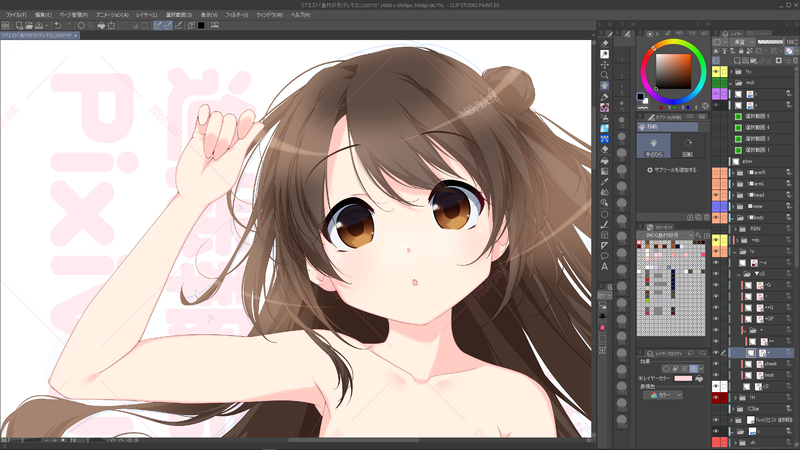Toggle visibility of the !fx folder
The width and height of the screenshot is (800, 450).
coord(716,71)
